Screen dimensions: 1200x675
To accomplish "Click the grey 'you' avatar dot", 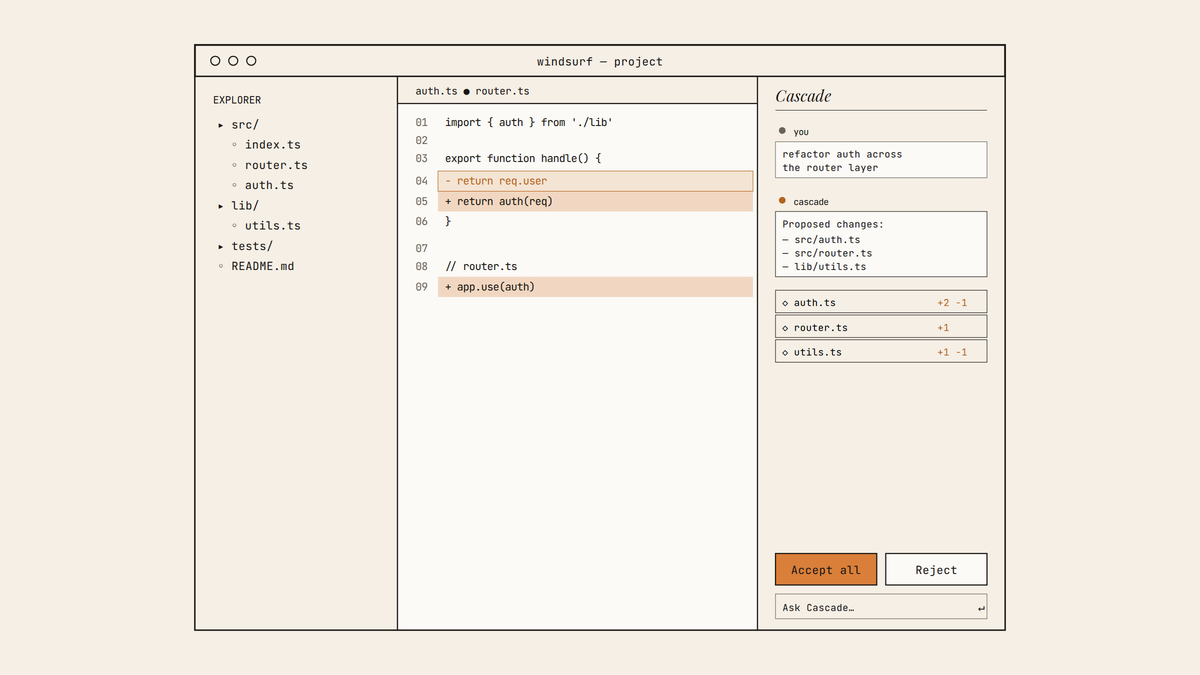I will click(x=782, y=131).
